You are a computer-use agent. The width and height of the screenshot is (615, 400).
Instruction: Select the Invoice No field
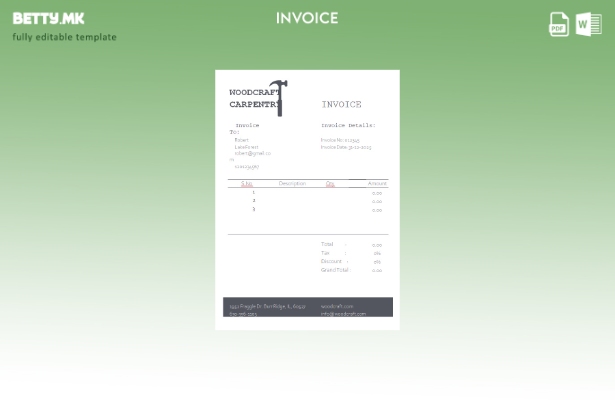click(340, 140)
